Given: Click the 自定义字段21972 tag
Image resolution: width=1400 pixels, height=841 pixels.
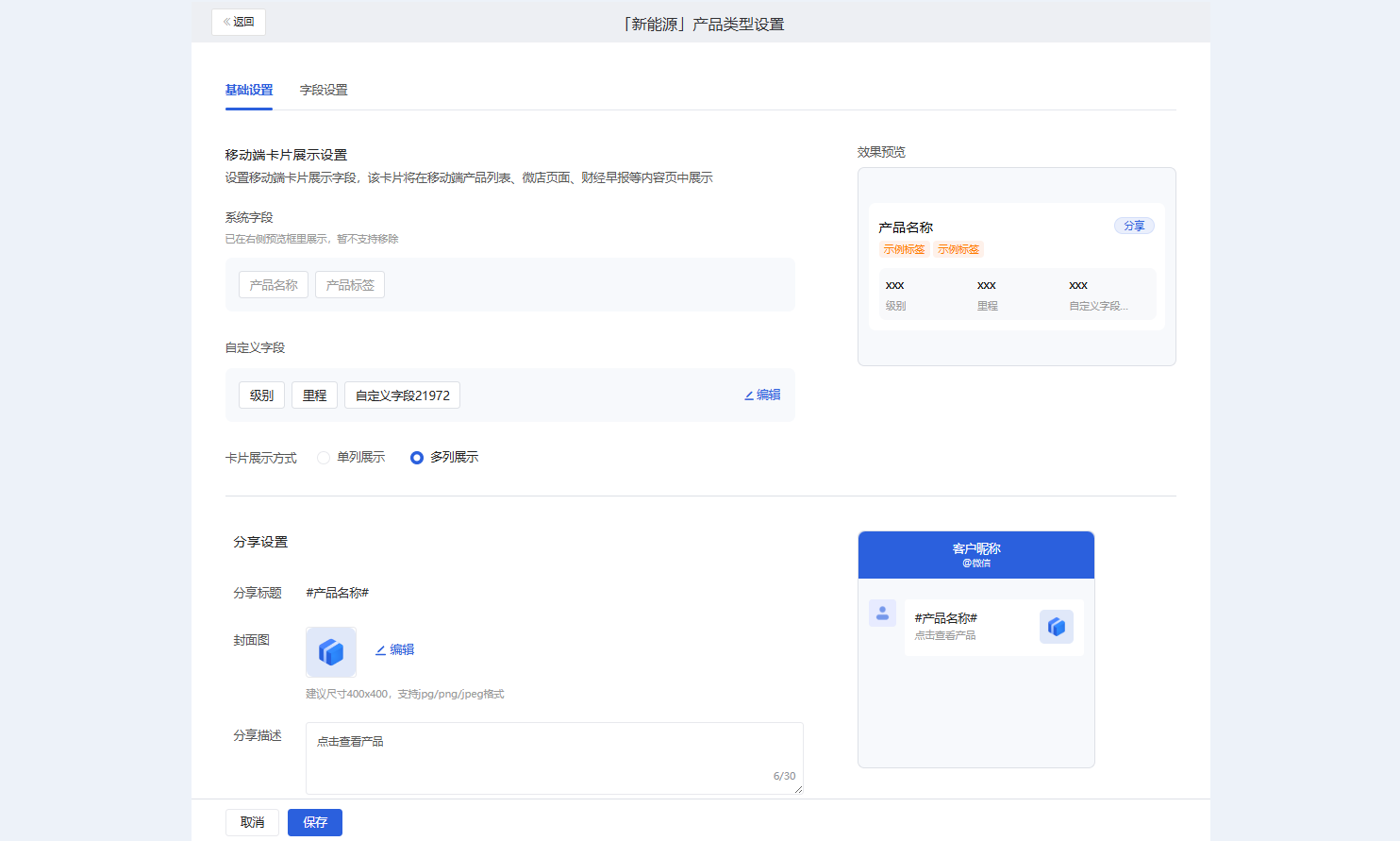Looking at the screenshot, I should [x=402, y=395].
